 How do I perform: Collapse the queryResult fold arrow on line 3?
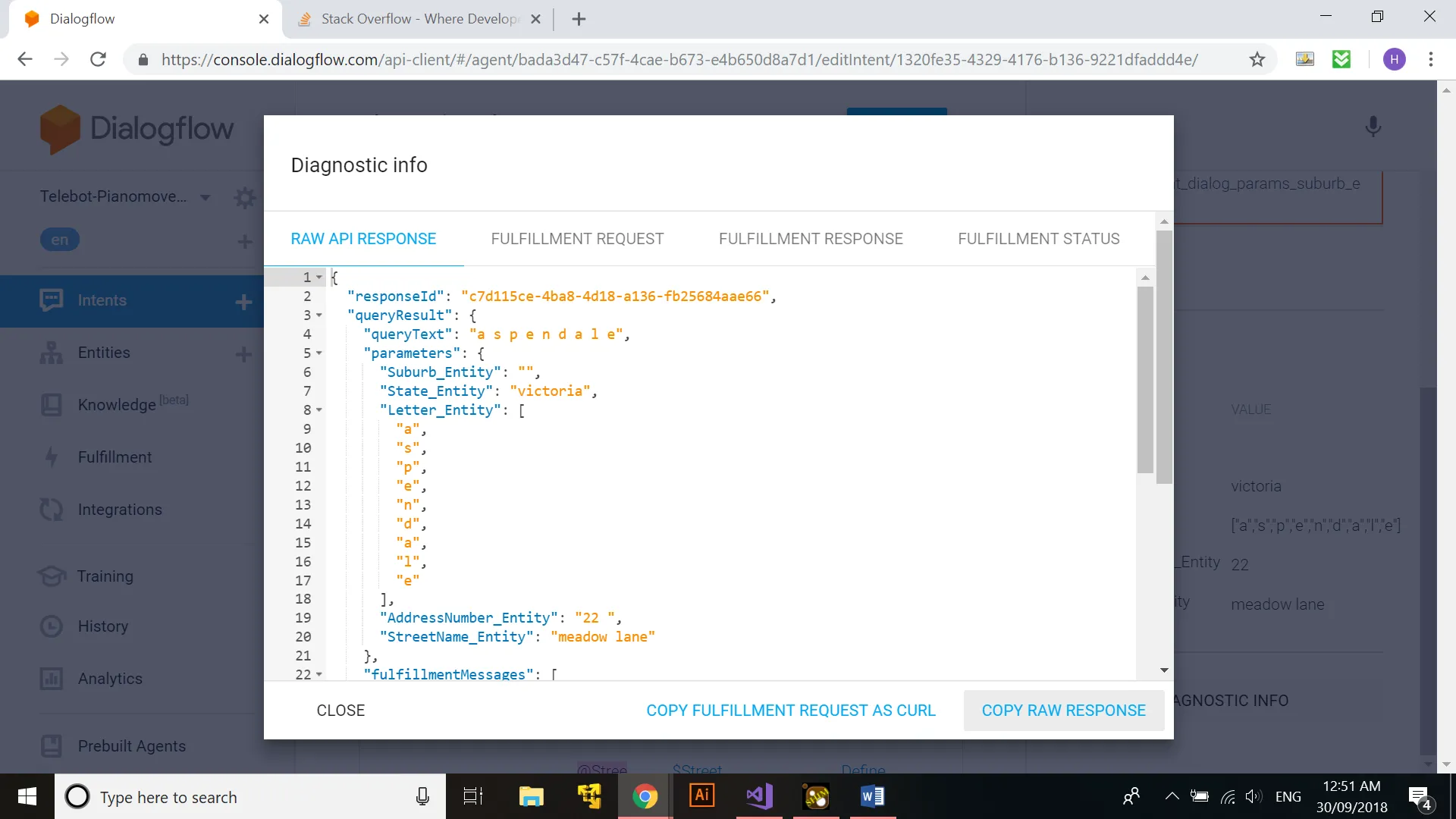pos(319,315)
